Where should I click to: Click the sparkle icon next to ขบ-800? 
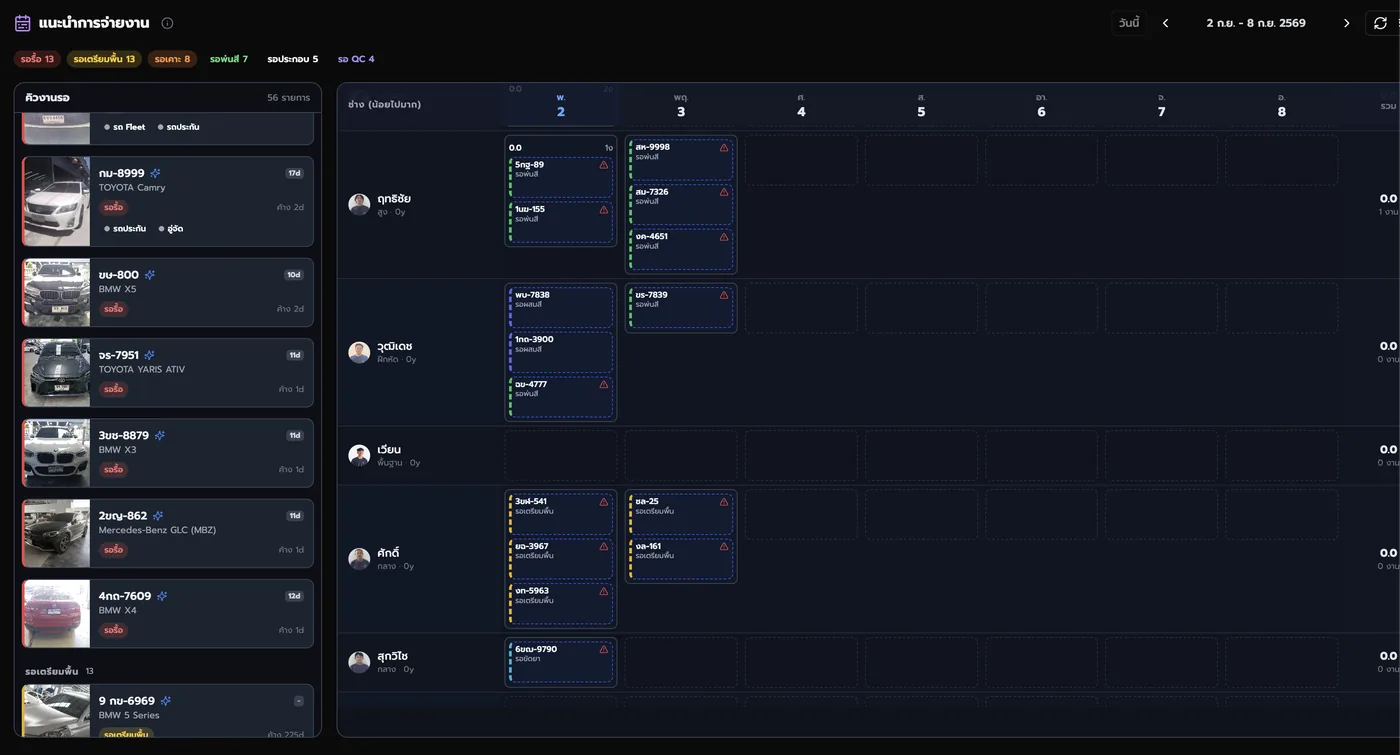149,275
